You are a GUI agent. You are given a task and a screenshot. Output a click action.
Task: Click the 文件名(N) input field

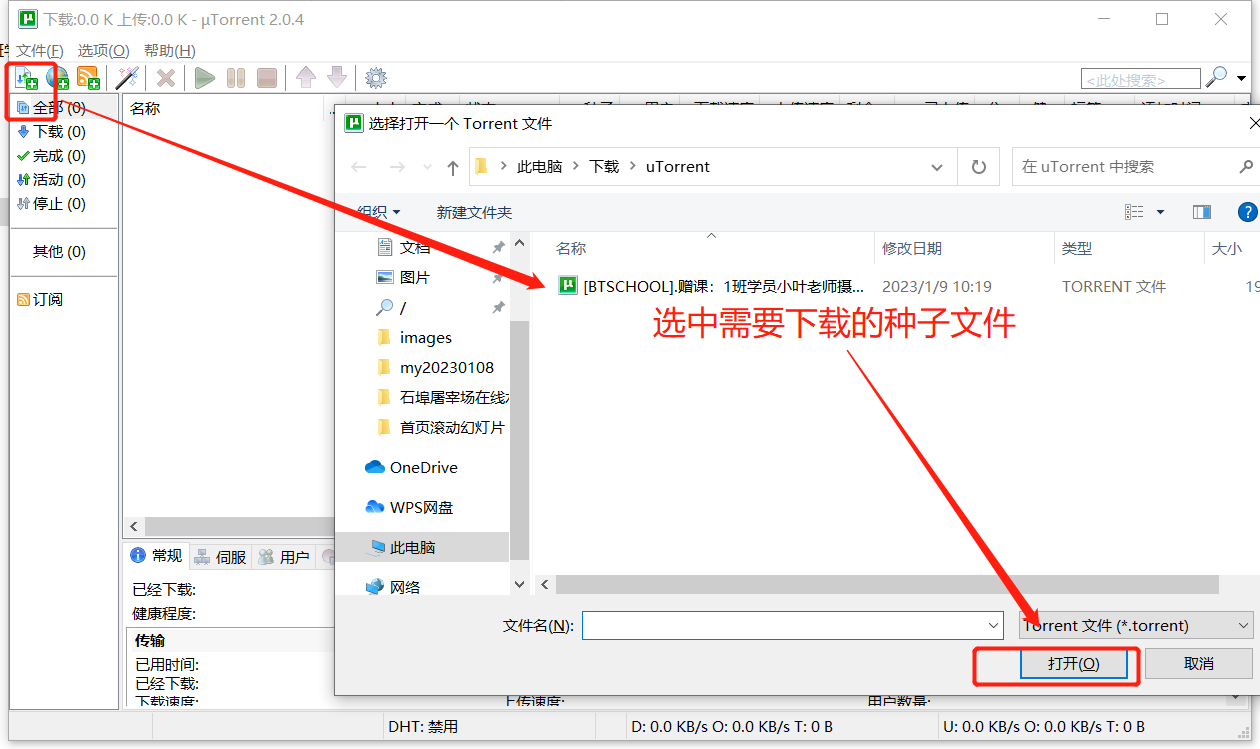[783, 626]
